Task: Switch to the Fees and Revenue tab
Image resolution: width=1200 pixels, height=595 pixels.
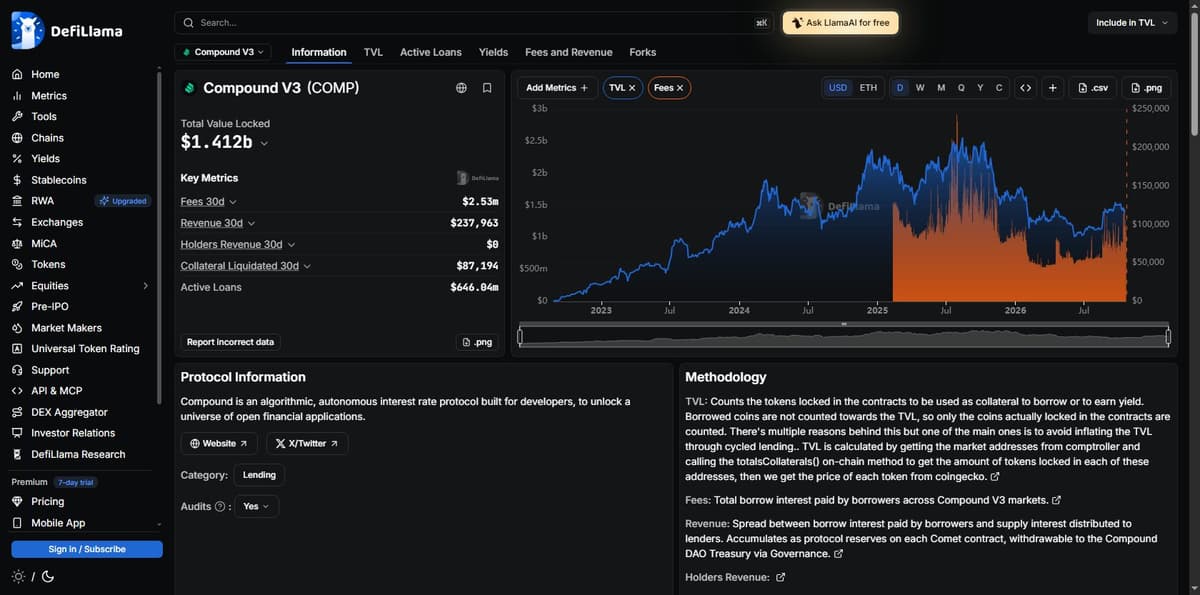Action: (x=569, y=52)
